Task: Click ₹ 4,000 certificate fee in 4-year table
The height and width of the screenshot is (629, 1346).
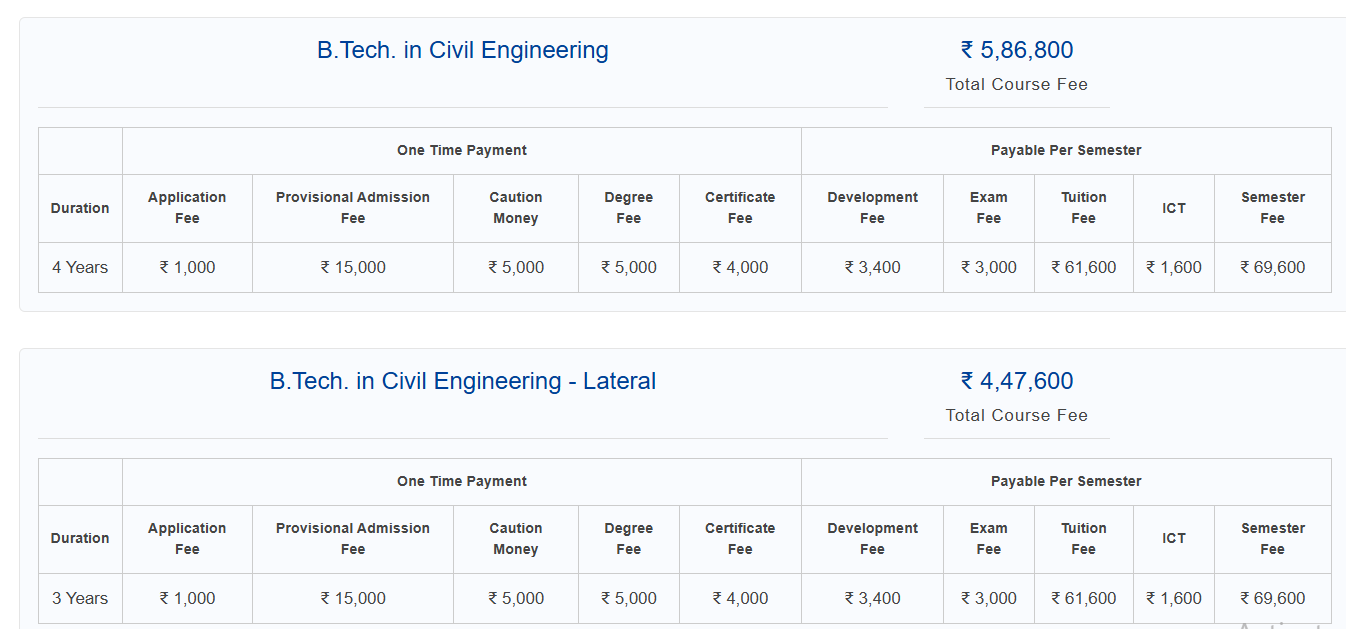Action: coord(740,267)
